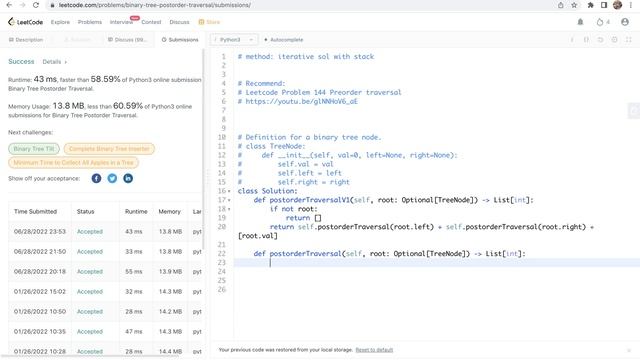This screenshot has height=360, width=640.
Task: Collapse code fold arrow at line 16
Action: click(x=229, y=191)
